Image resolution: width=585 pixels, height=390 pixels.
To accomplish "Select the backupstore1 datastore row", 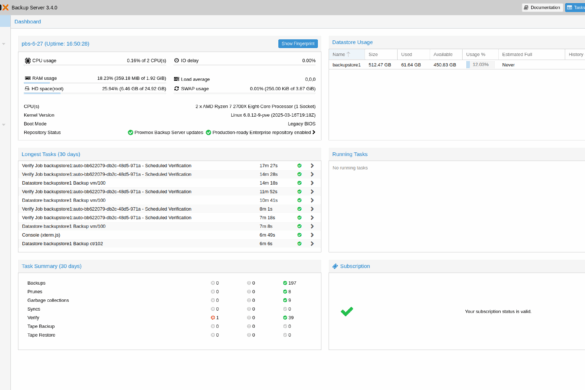I will pos(457,65).
